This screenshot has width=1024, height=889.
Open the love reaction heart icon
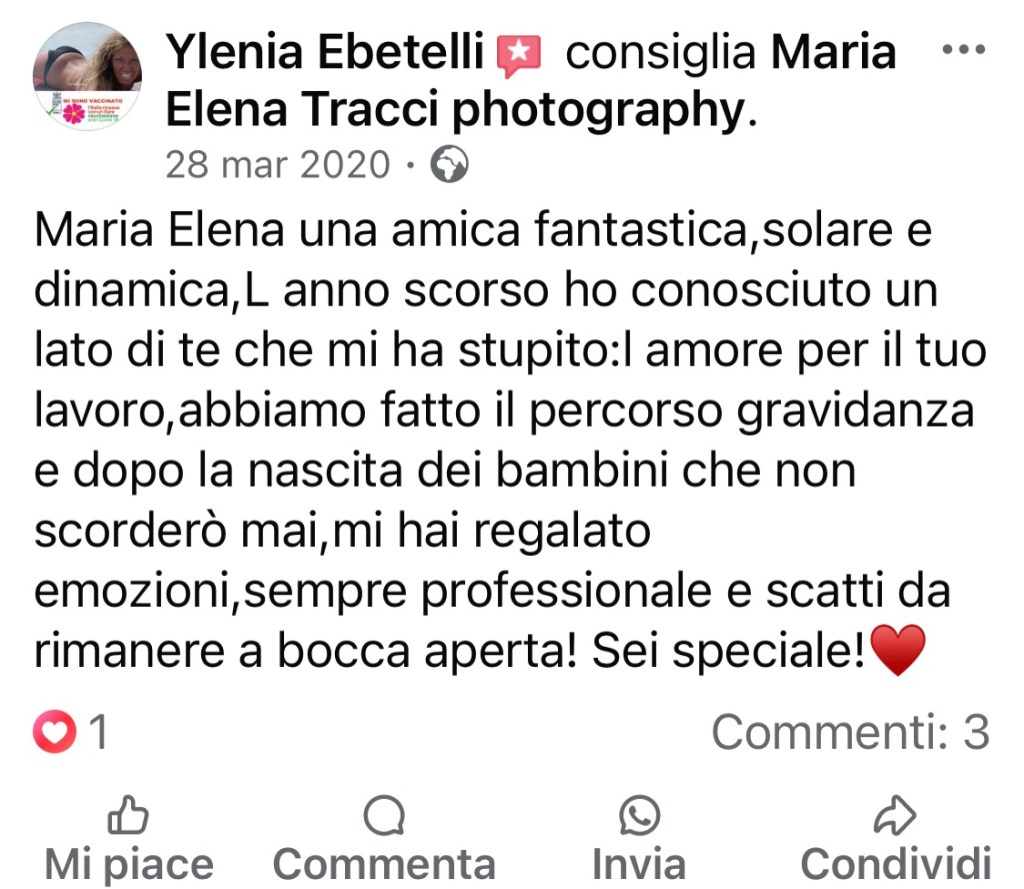[55, 732]
